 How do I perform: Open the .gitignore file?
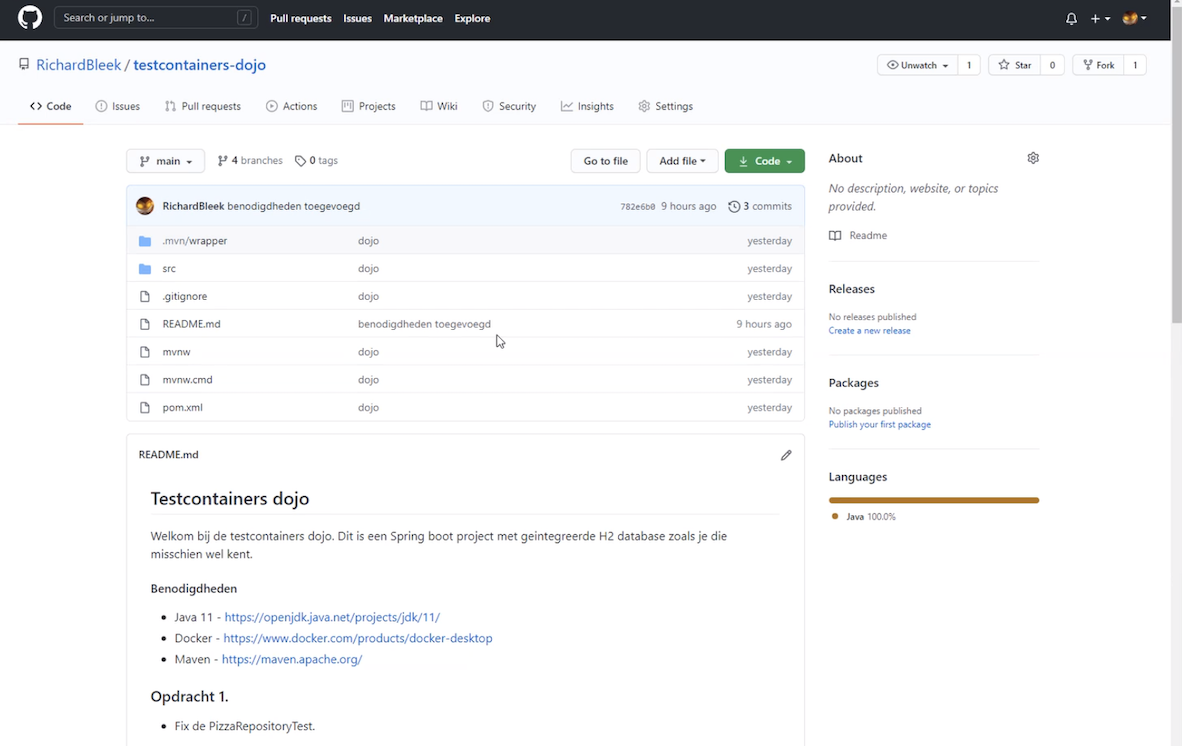pyautogui.click(x=185, y=296)
